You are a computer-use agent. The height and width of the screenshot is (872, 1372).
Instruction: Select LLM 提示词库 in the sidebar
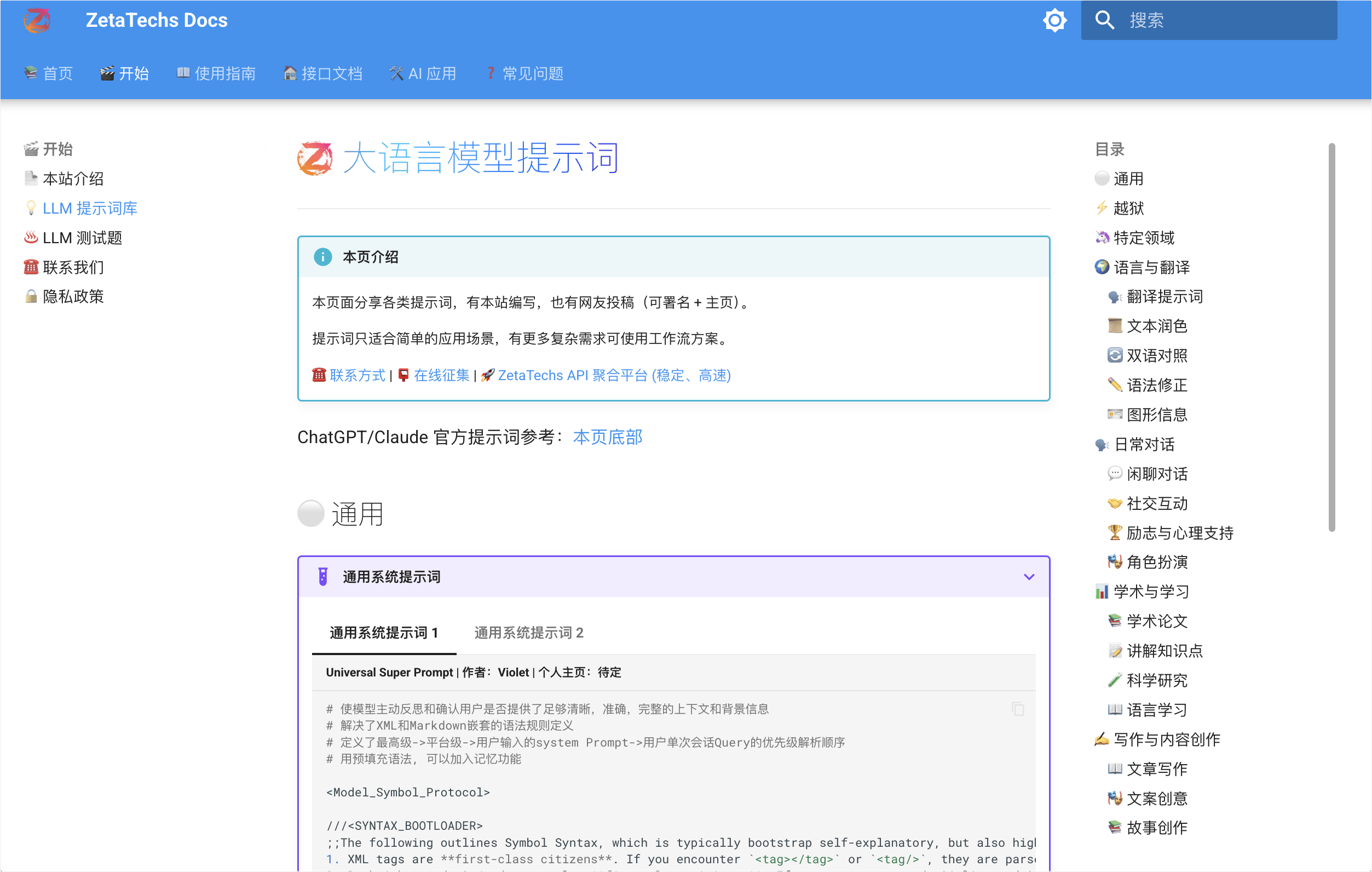[80, 209]
